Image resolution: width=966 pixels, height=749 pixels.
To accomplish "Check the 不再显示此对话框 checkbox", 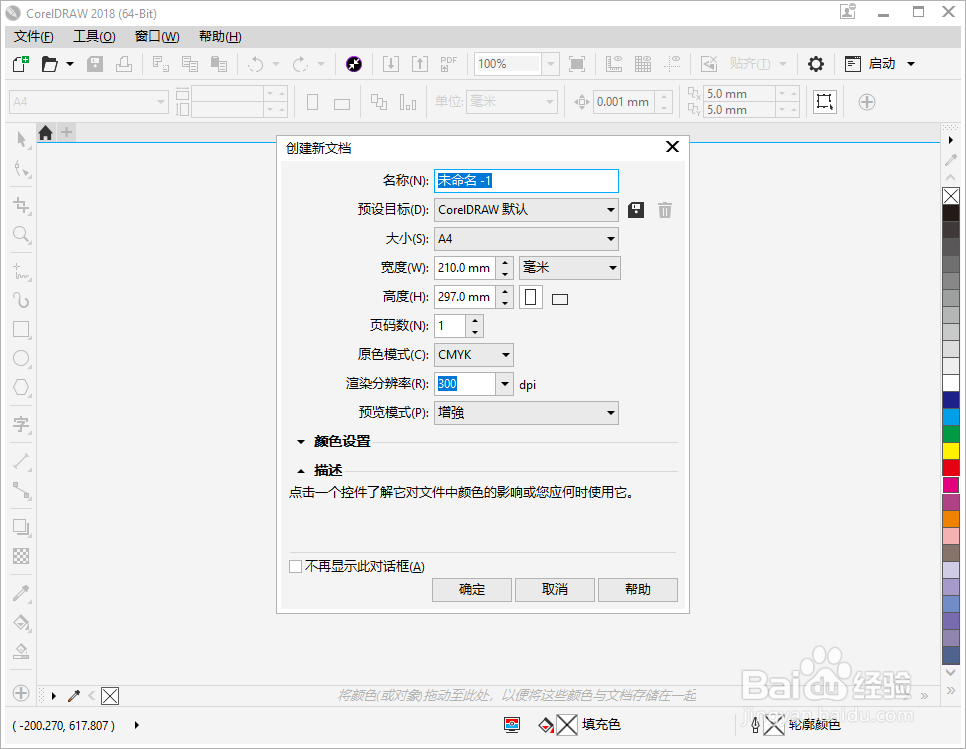I will 296,566.
